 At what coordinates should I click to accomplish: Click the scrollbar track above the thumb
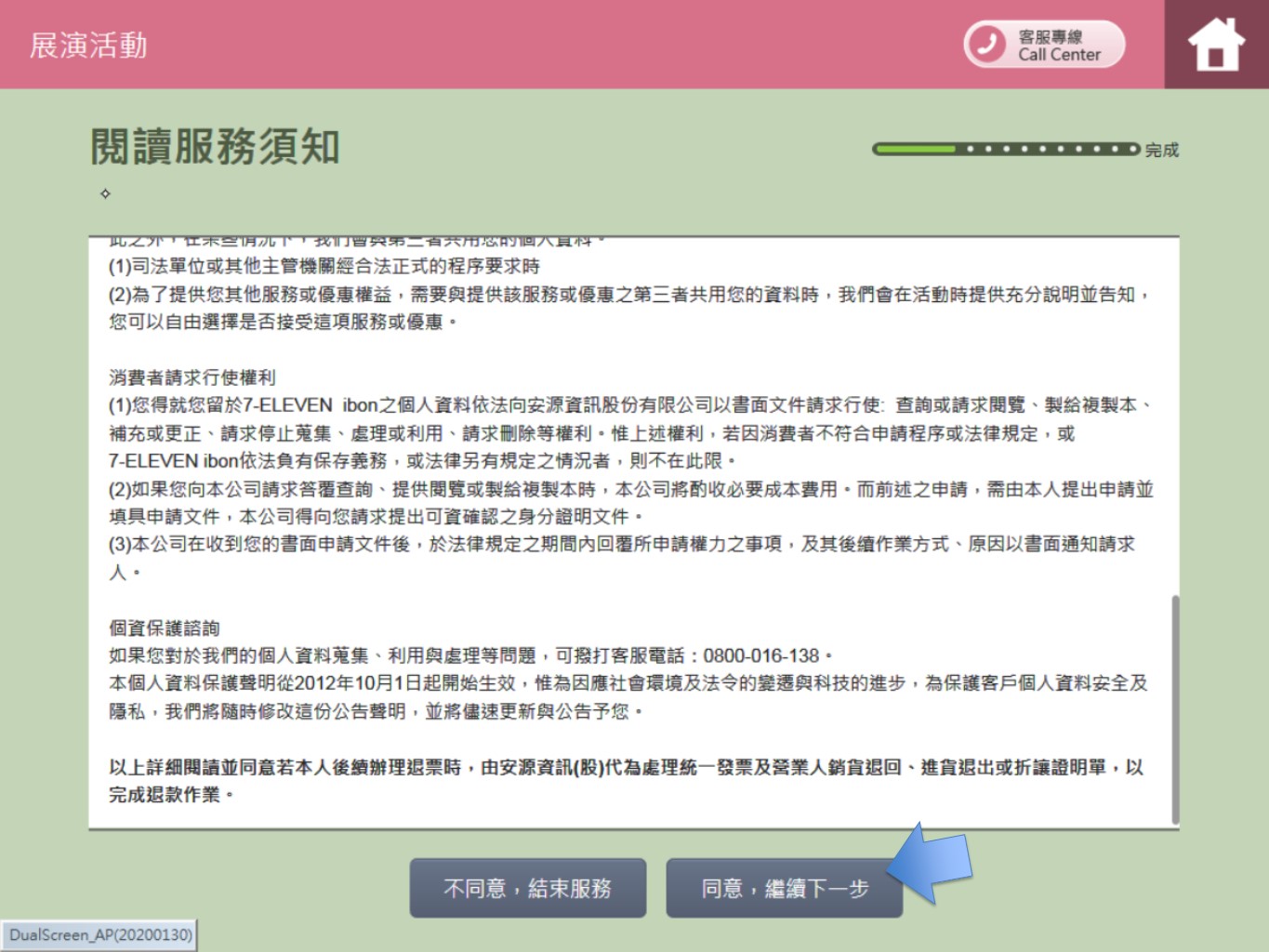point(1175,418)
